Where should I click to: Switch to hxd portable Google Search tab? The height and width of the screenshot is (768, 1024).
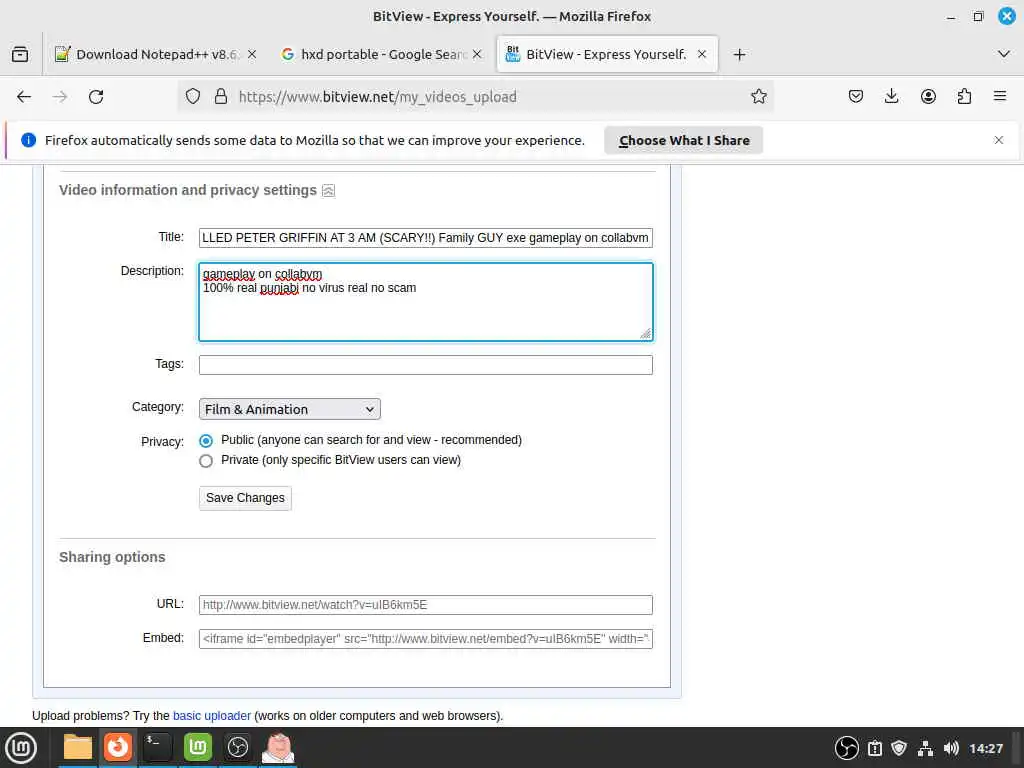(382, 54)
